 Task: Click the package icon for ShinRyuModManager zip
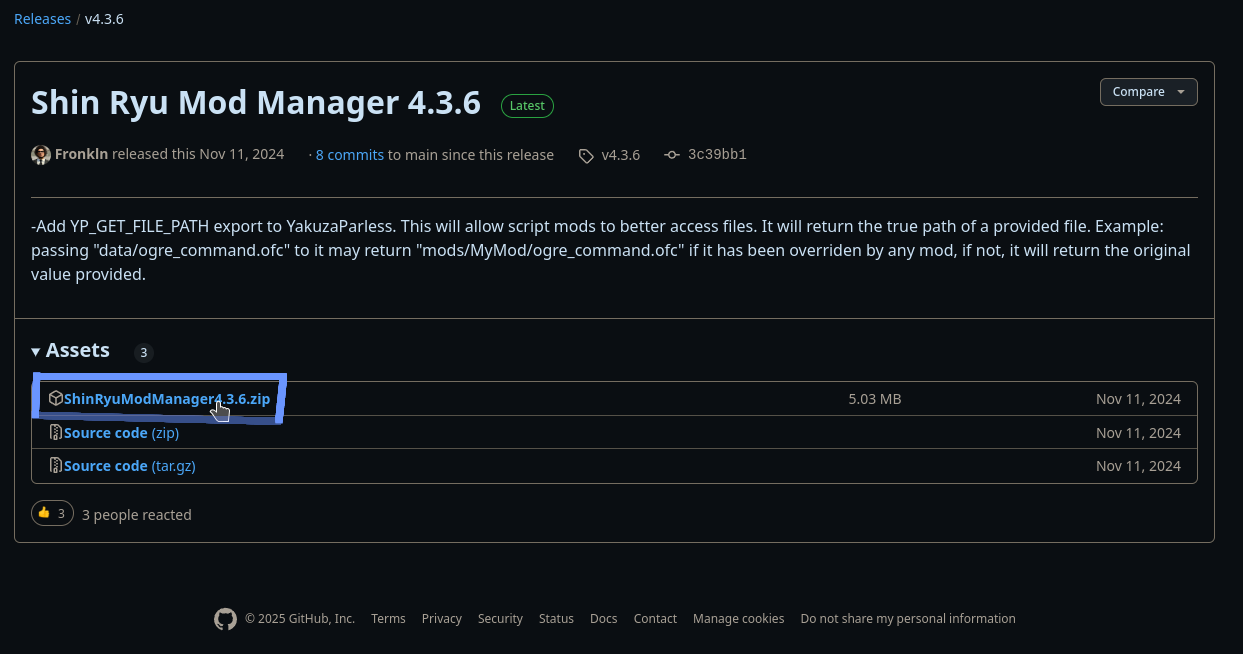tap(56, 399)
